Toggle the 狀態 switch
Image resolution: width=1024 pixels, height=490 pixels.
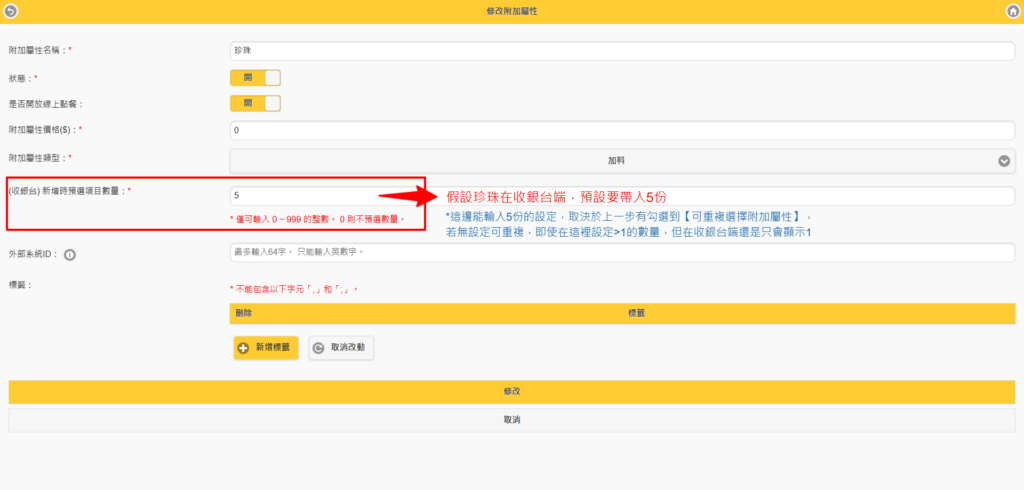pos(255,78)
